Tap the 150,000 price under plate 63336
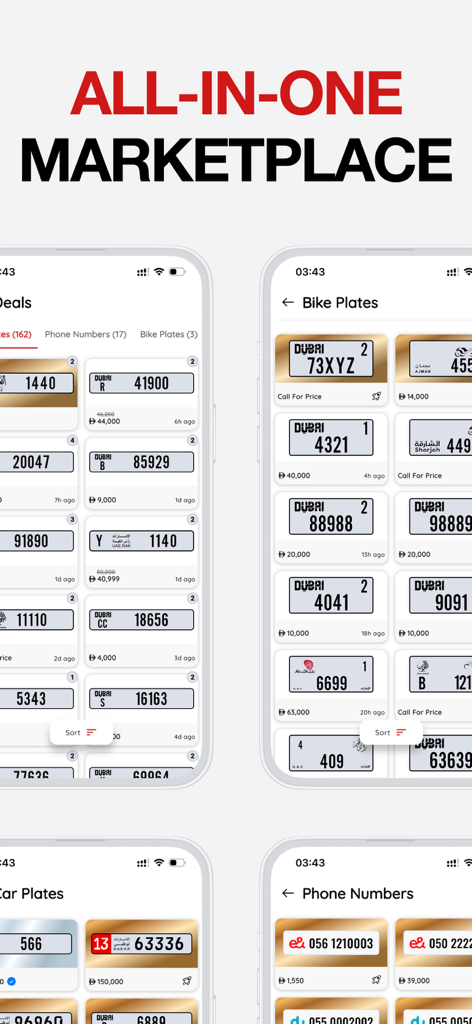Image resolution: width=472 pixels, height=1024 pixels. click(x=106, y=982)
